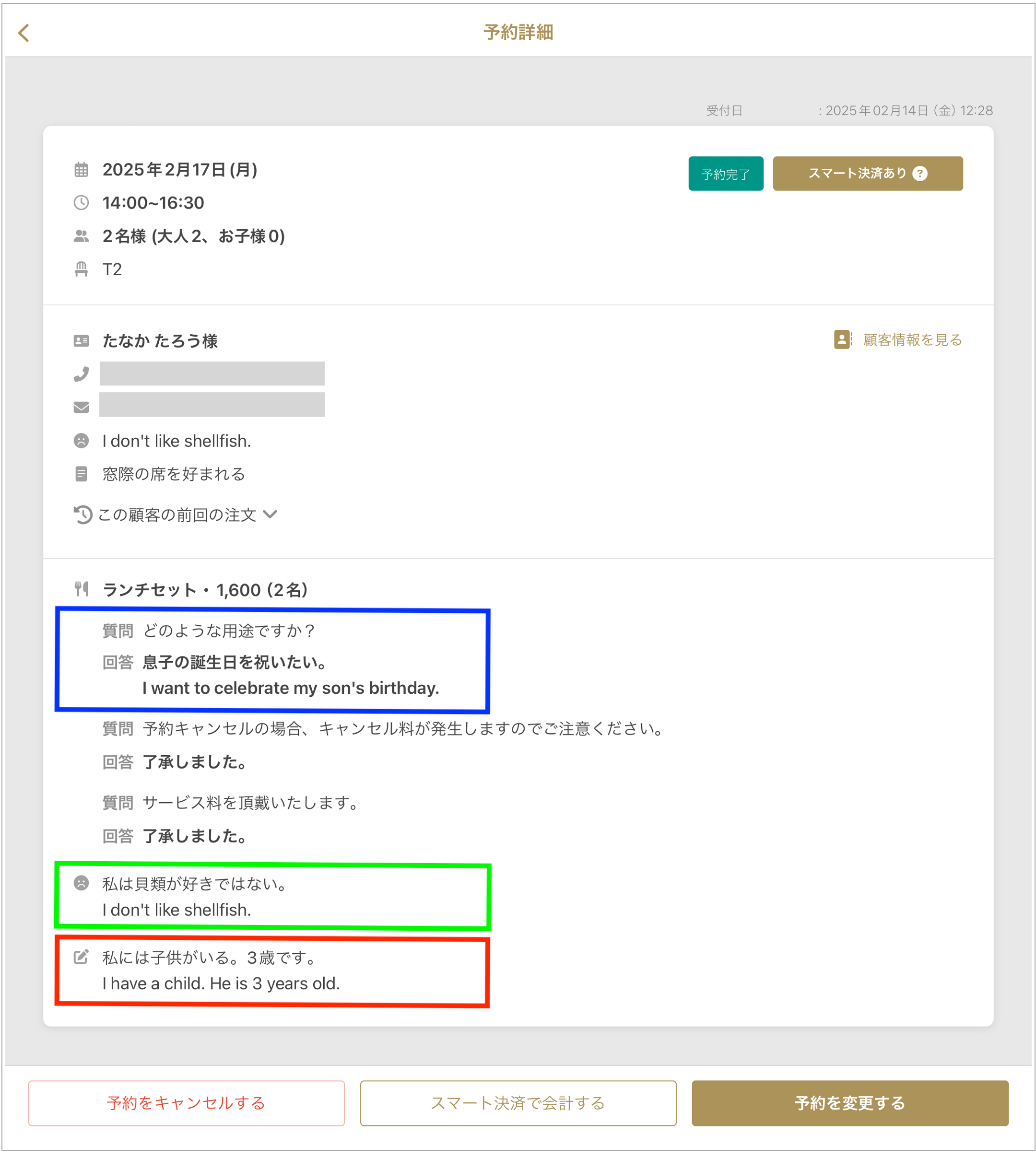Click the chair icon beside table T2
1036x1158 pixels.
pyautogui.click(x=82, y=269)
